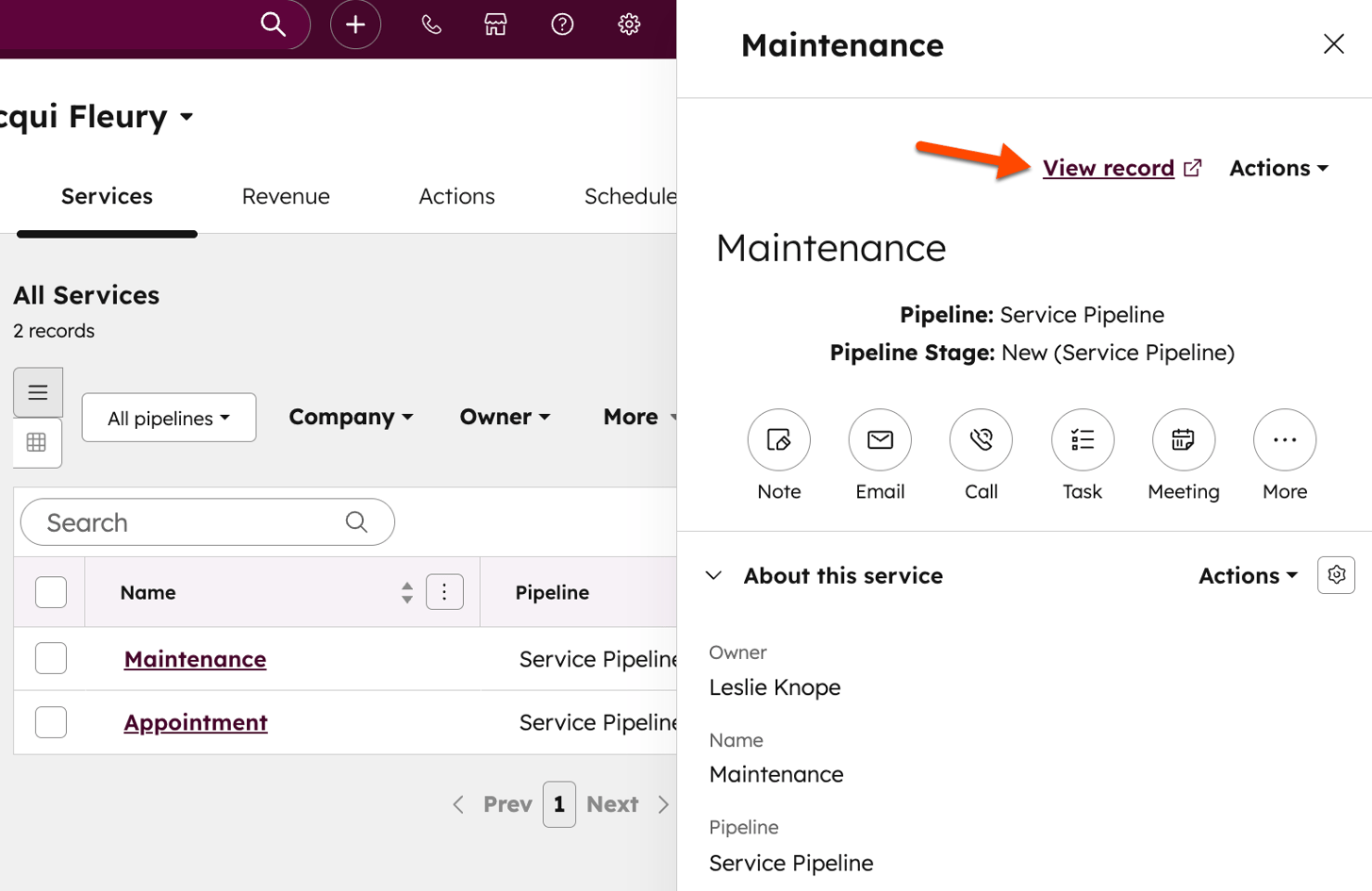Viewport: 1372px width, 891px height.
Task: Open the Marketplace icon in the top bar
Action: click(495, 25)
